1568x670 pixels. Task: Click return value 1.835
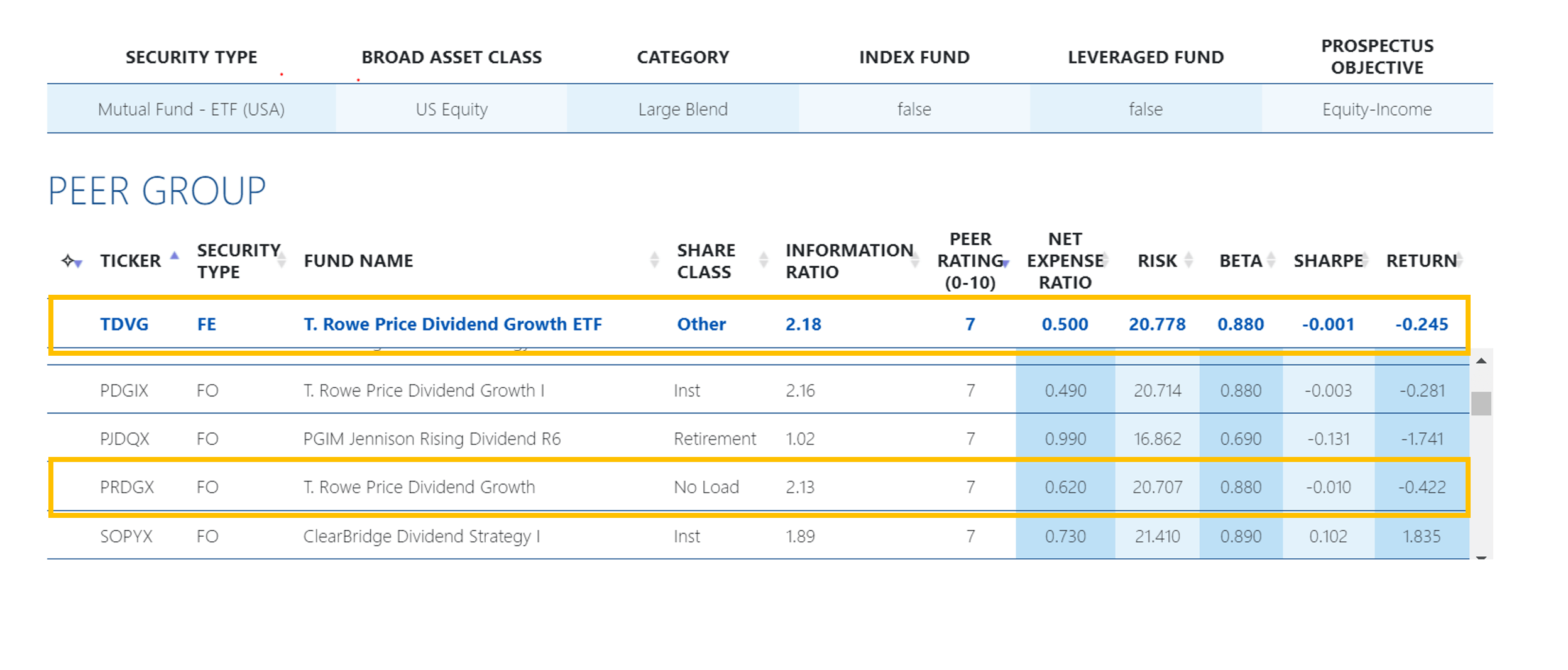pos(1422,536)
